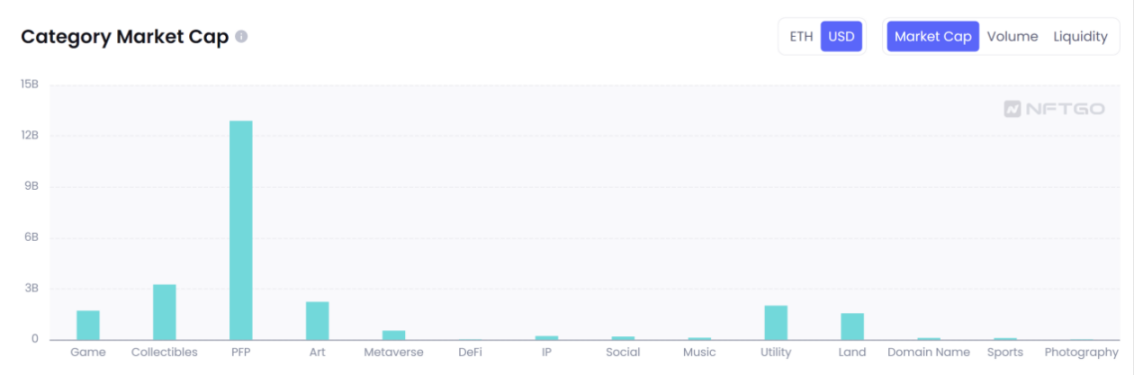This screenshot has height=375, width=1134.
Task: Click the Sports axis label
Action: coord(1005,353)
